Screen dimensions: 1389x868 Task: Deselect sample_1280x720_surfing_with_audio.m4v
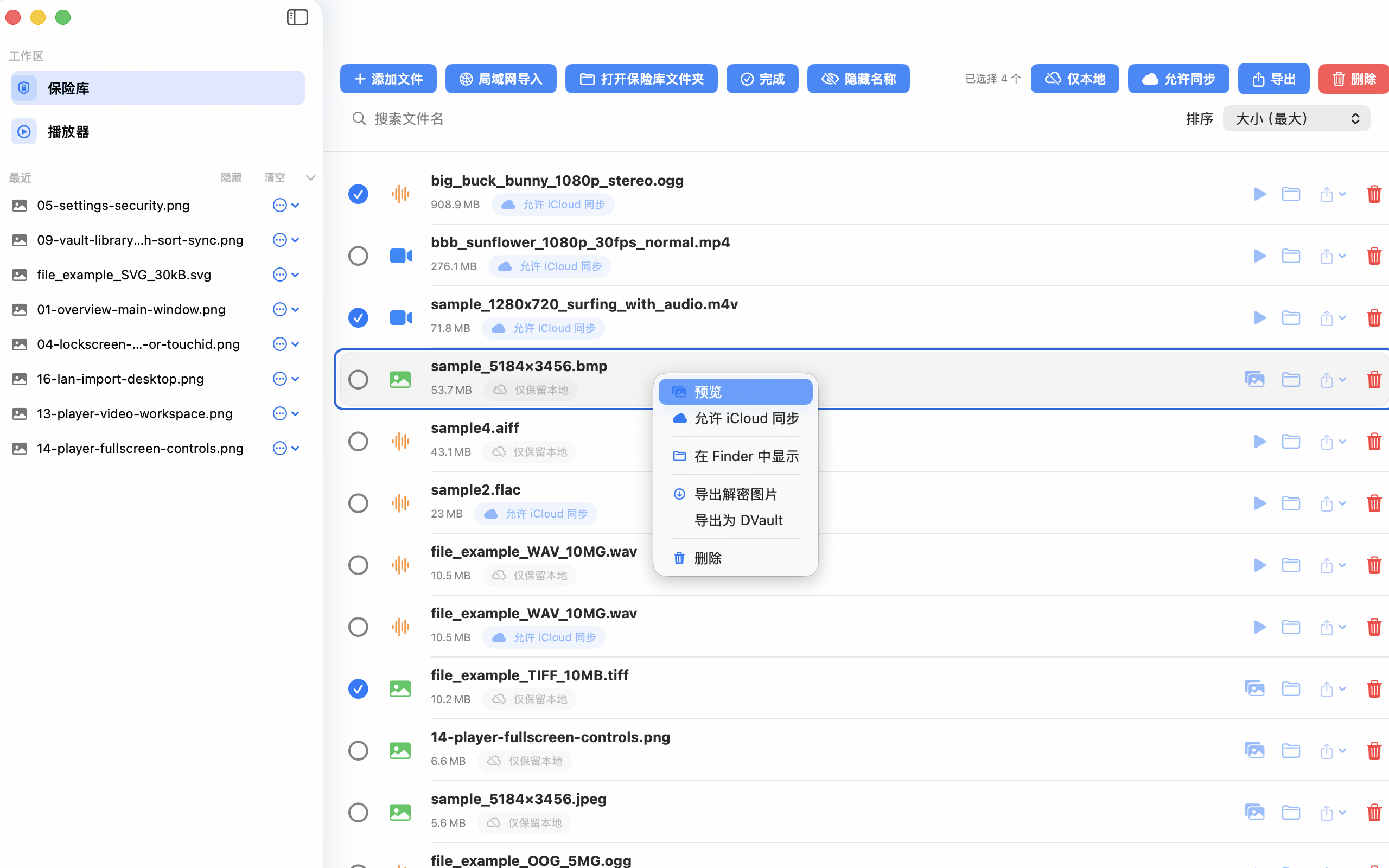pos(358,317)
